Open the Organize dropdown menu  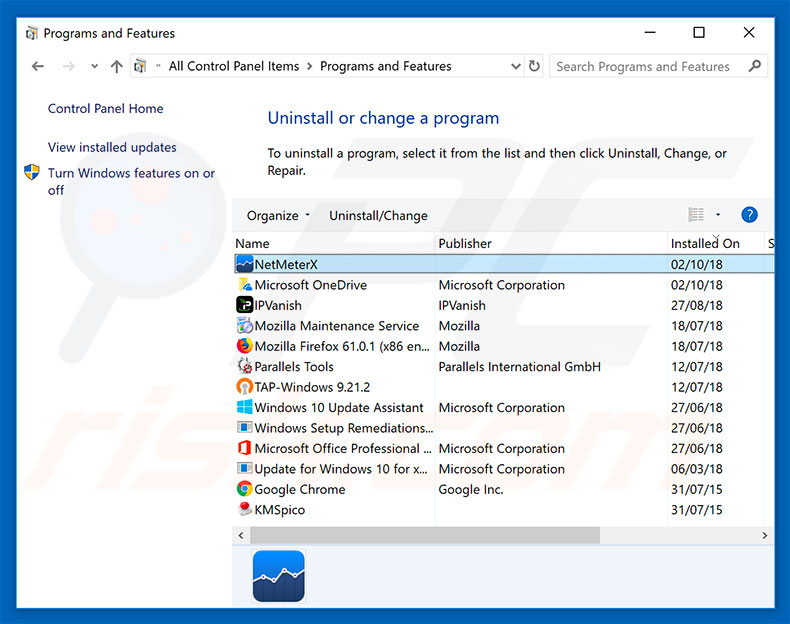[278, 216]
